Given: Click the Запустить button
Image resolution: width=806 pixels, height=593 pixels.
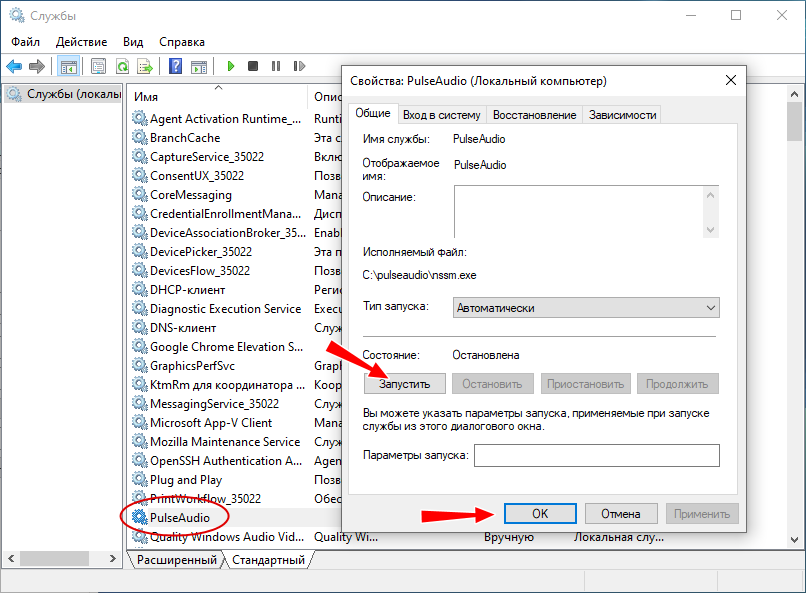Looking at the screenshot, I should coord(404,383).
